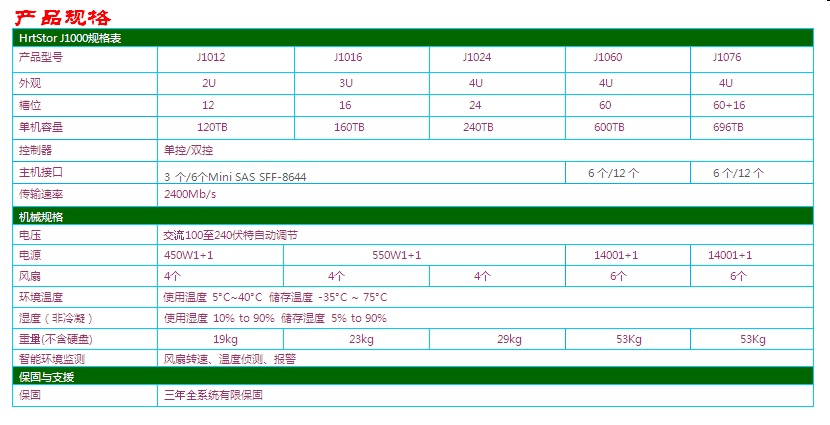The height and width of the screenshot is (425, 830).
Task: Click the 2400Mb/s transfer rate value
Action: coord(190,194)
